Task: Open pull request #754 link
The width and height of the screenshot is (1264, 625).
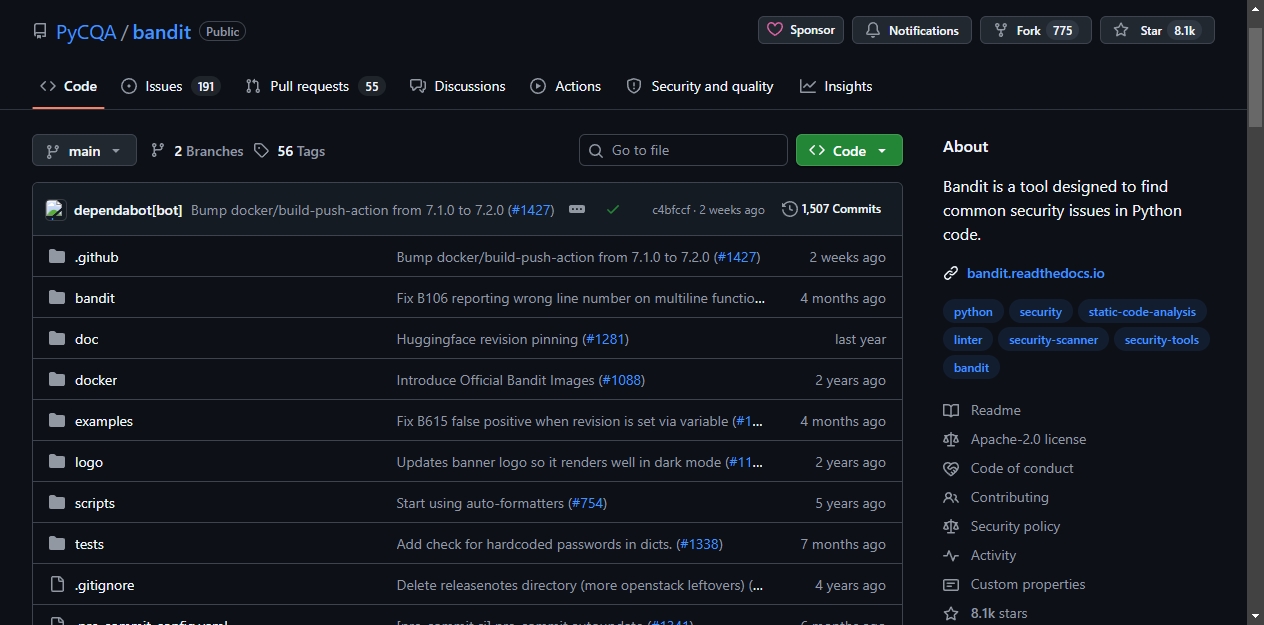Action: pos(588,503)
